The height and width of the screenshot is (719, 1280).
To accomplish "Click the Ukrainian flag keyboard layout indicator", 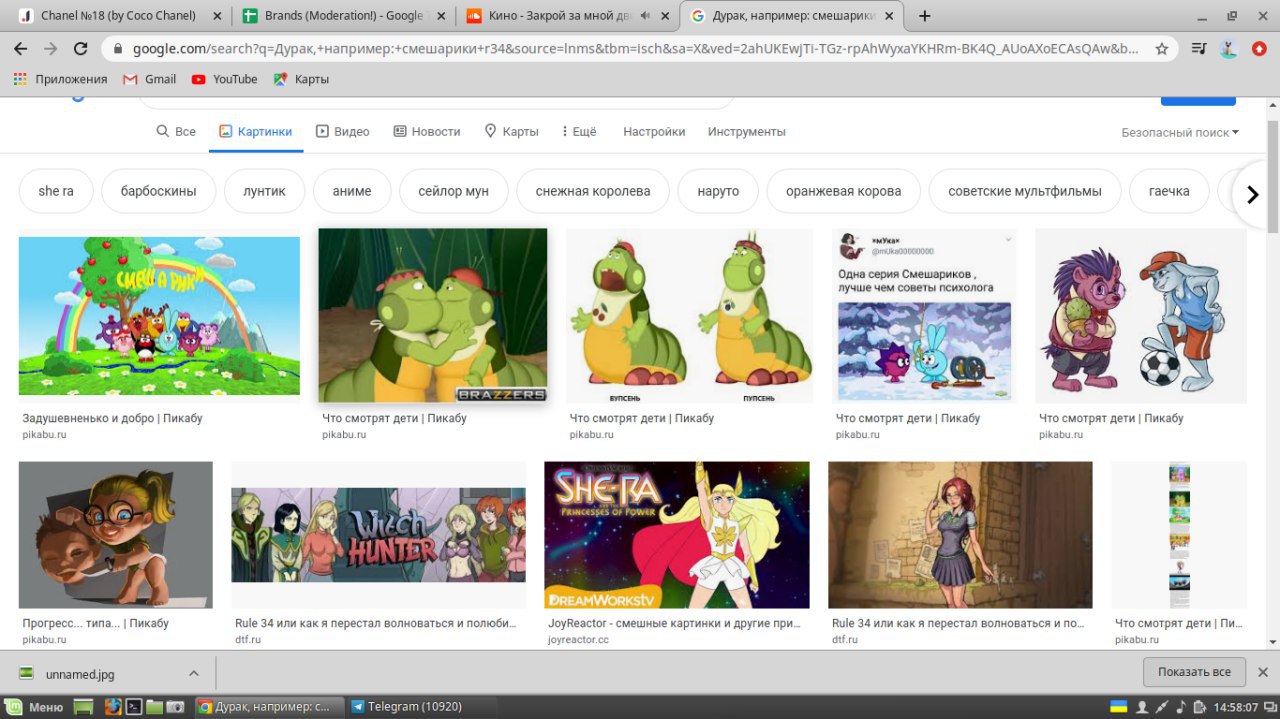I will coord(1119,707).
